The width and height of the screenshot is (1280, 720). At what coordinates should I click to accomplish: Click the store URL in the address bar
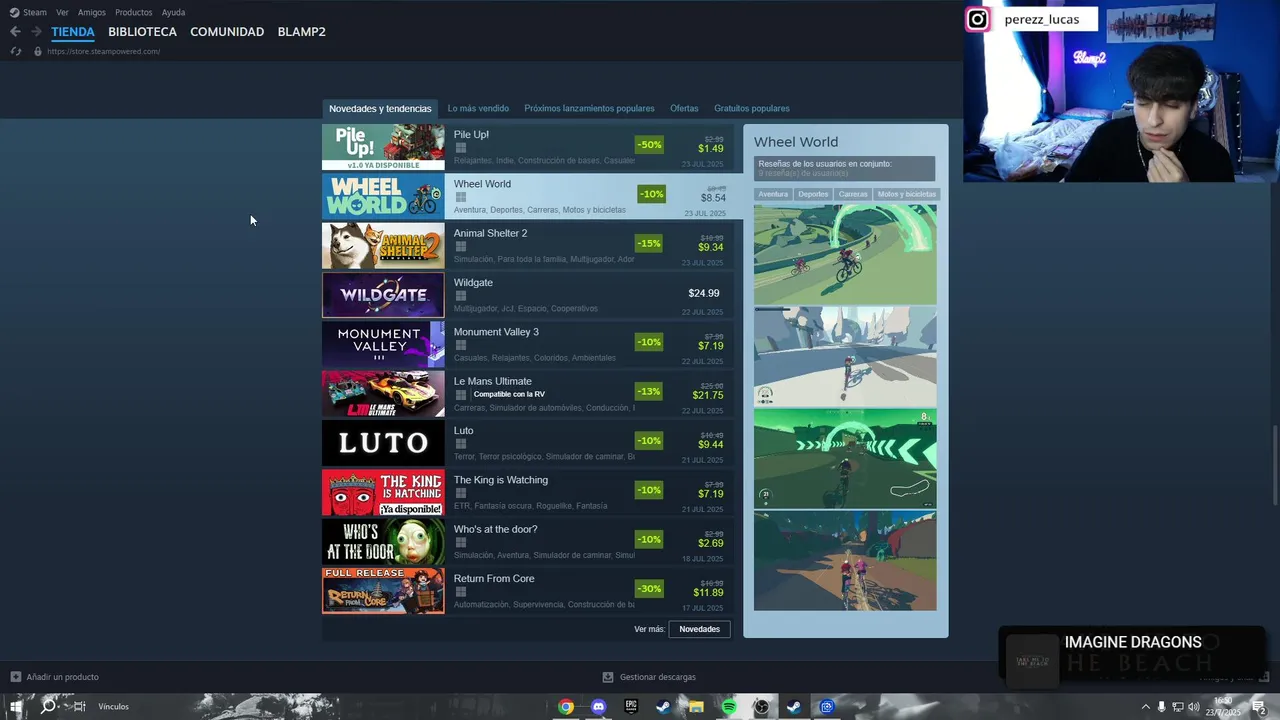tap(103, 51)
